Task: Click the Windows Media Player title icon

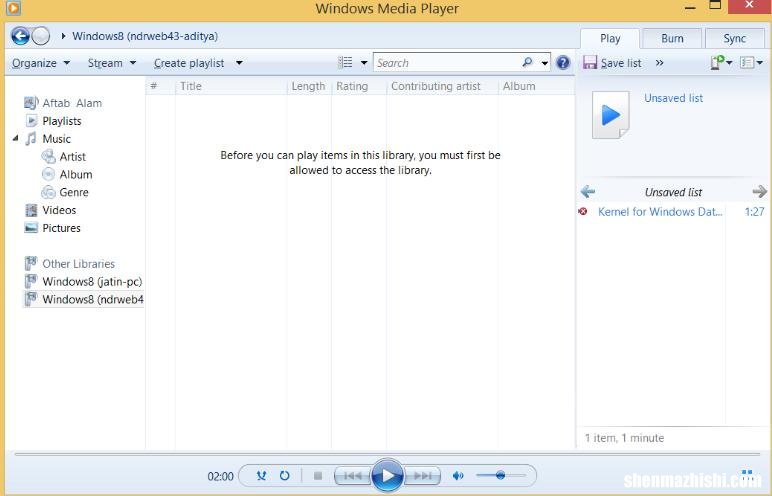Action: coord(13,8)
